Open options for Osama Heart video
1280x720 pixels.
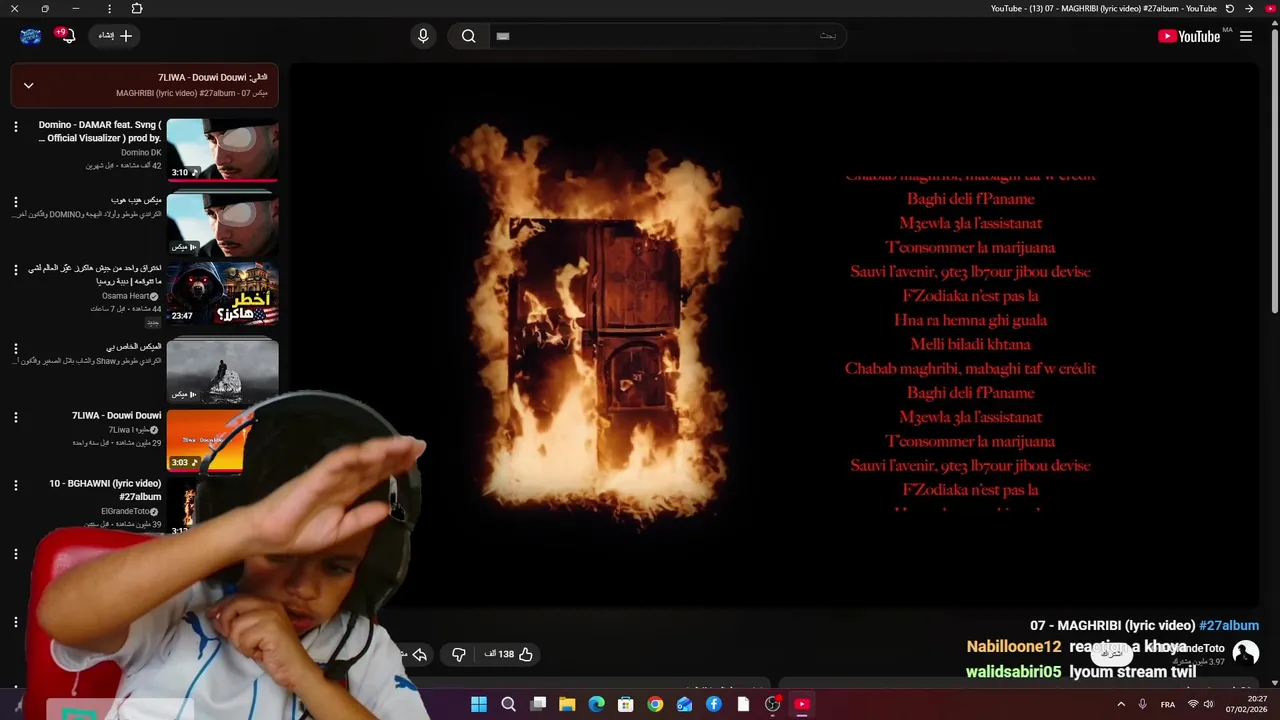click(x=15, y=270)
